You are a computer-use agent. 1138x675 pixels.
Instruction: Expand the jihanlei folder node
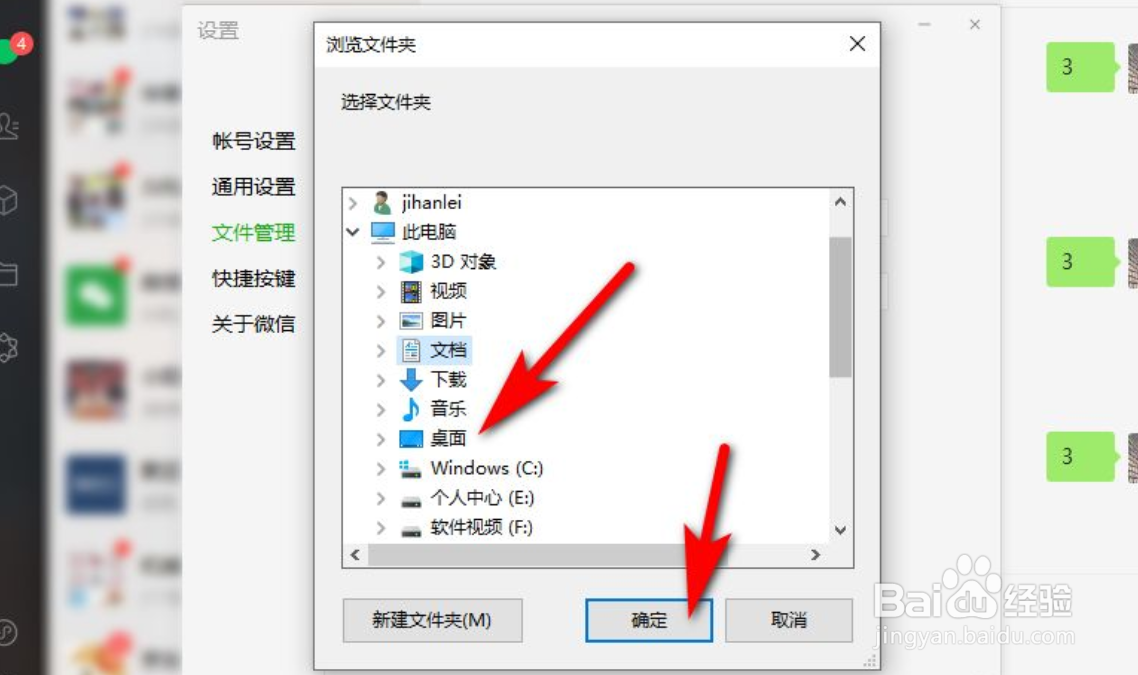pos(353,202)
